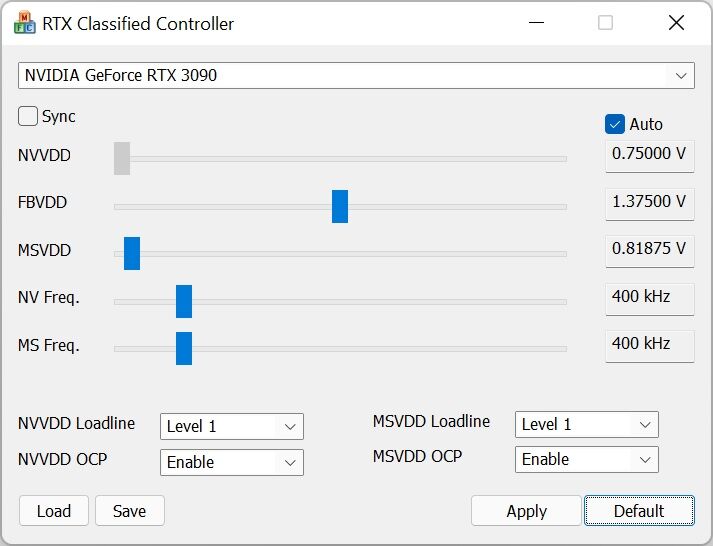Click the MS Freq. slider handle
The width and height of the screenshot is (713, 546).
(184, 348)
